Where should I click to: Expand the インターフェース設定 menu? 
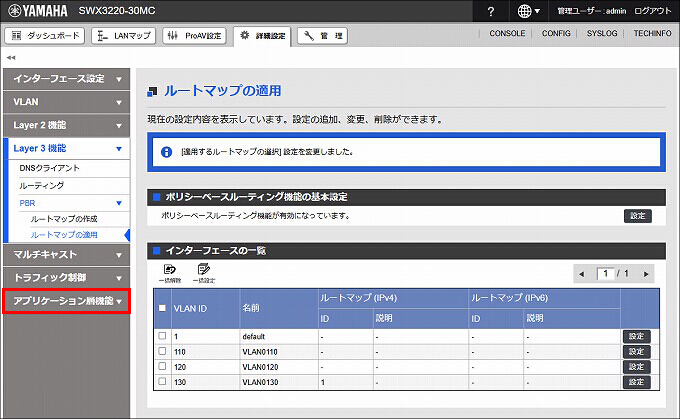[66, 79]
